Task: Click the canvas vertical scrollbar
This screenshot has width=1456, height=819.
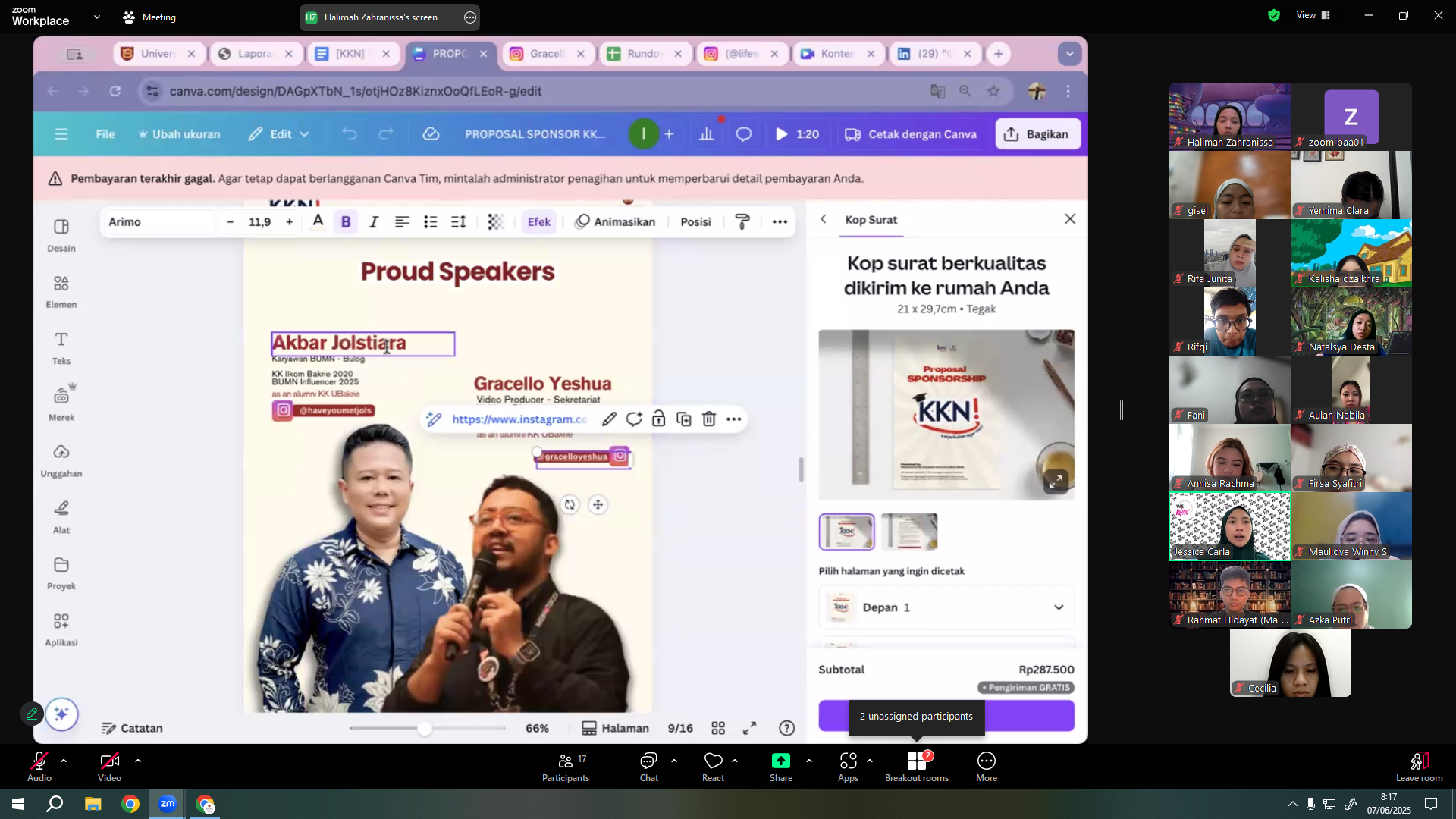Action: pyautogui.click(x=801, y=469)
